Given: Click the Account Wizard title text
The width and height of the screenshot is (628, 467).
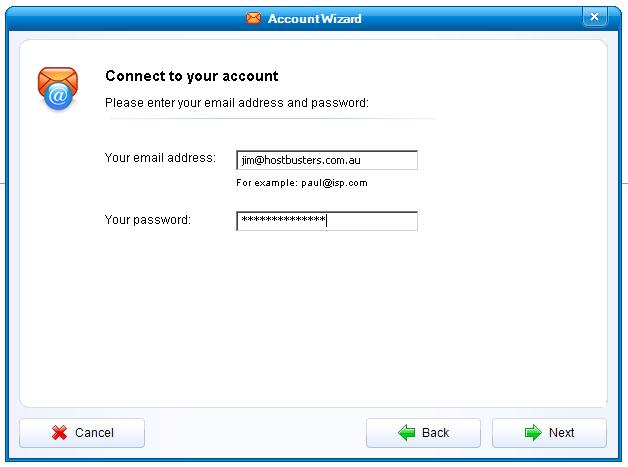Looking at the screenshot, I should tap(314, 19).
